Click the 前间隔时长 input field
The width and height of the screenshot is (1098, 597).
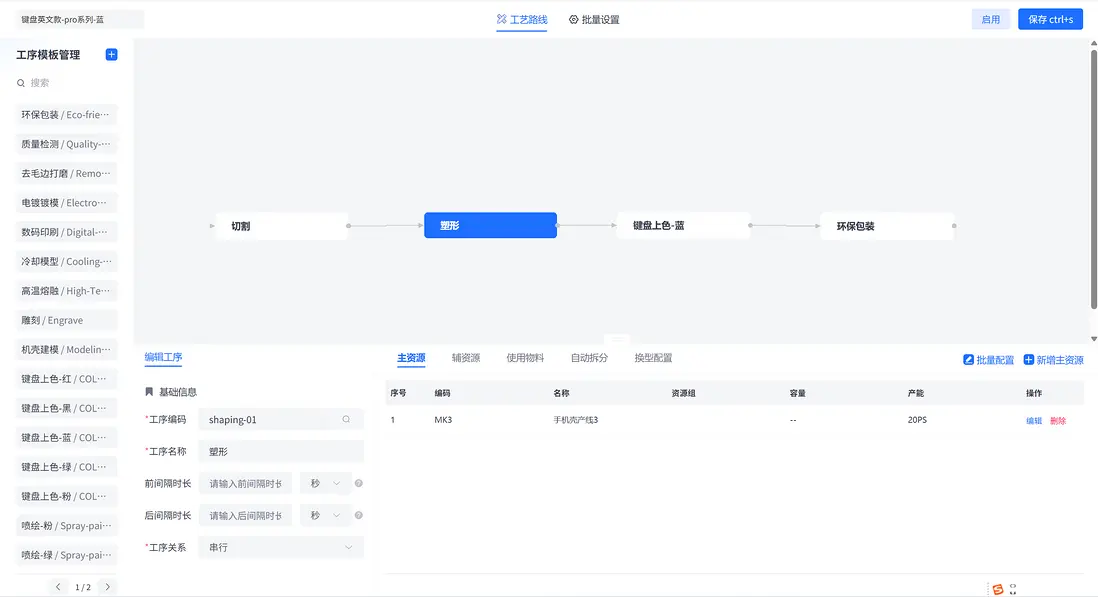click(x=245, y=483)
